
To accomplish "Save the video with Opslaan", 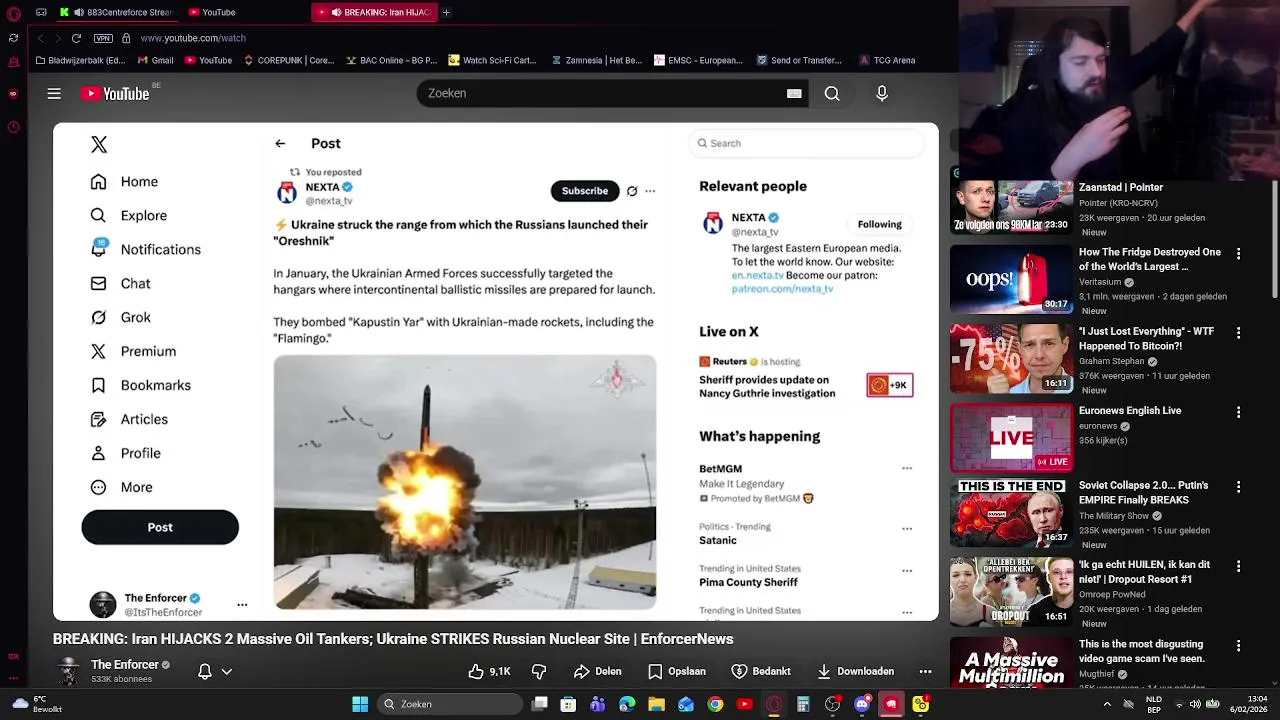I will click(677, 671).
